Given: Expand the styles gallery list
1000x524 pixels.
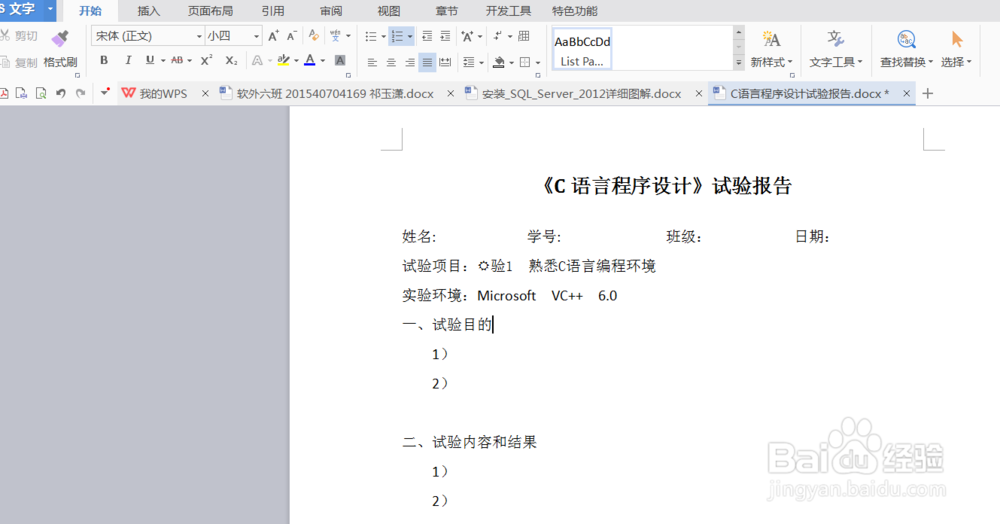Looking at the screenshot, I should 739,62.
